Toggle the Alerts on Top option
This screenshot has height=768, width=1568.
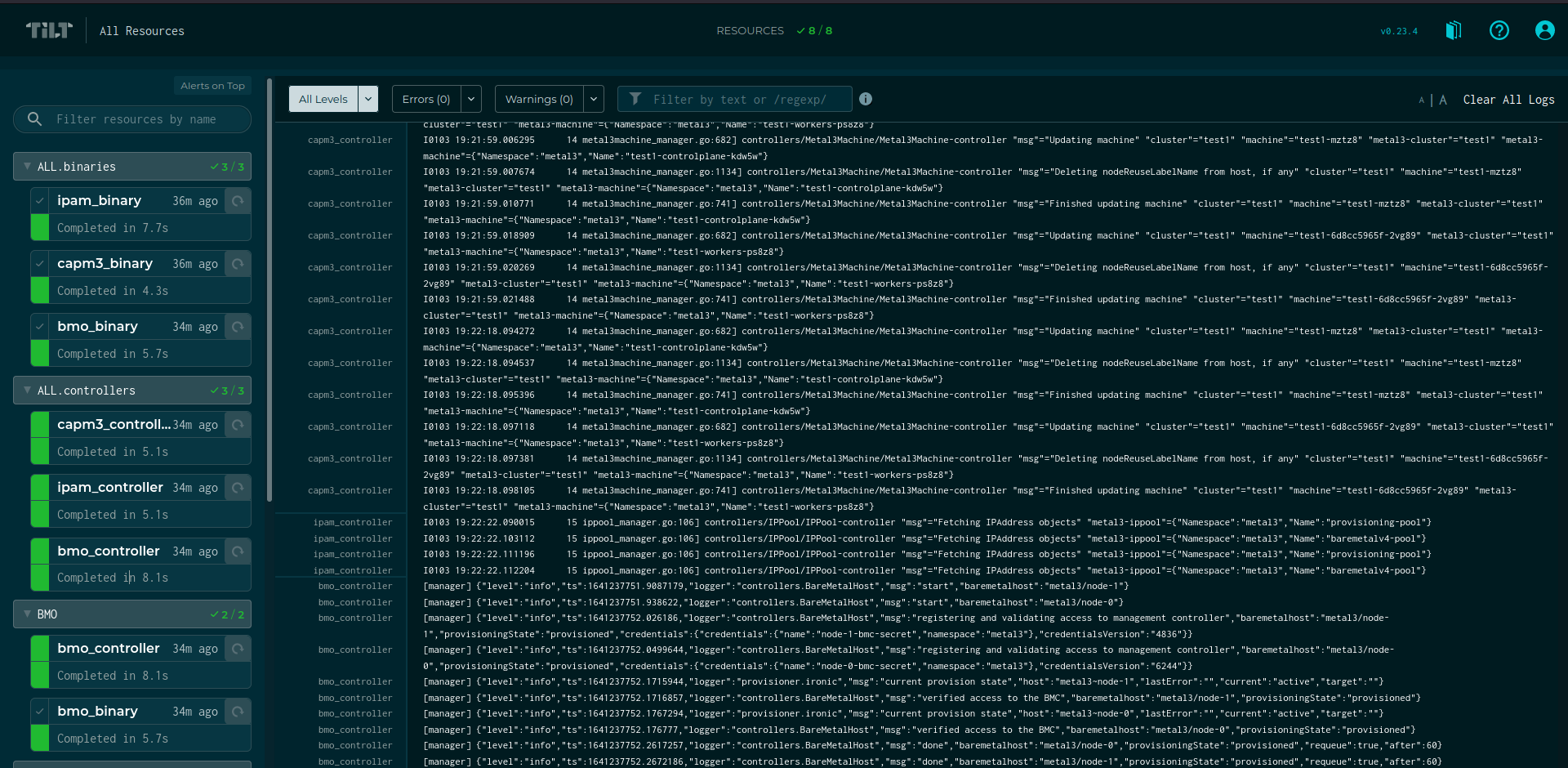click(x=212, y=86)
